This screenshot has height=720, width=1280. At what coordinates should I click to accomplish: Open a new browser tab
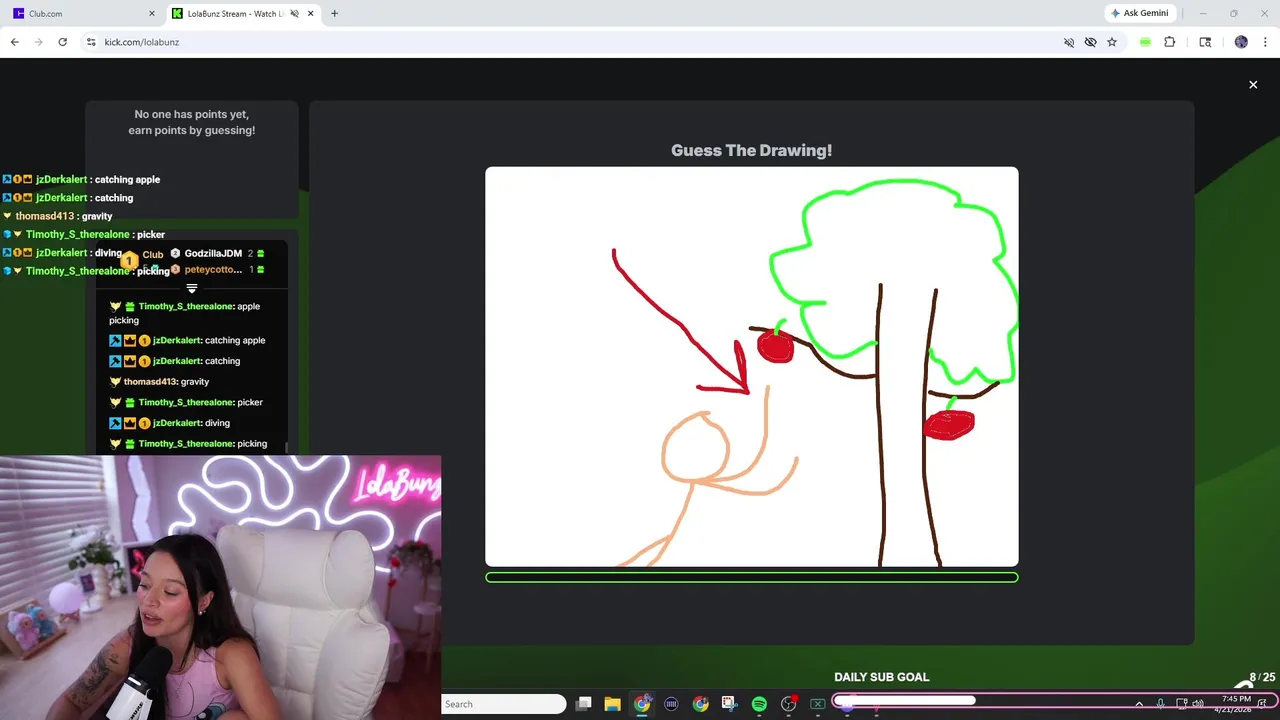coord(334,14)
